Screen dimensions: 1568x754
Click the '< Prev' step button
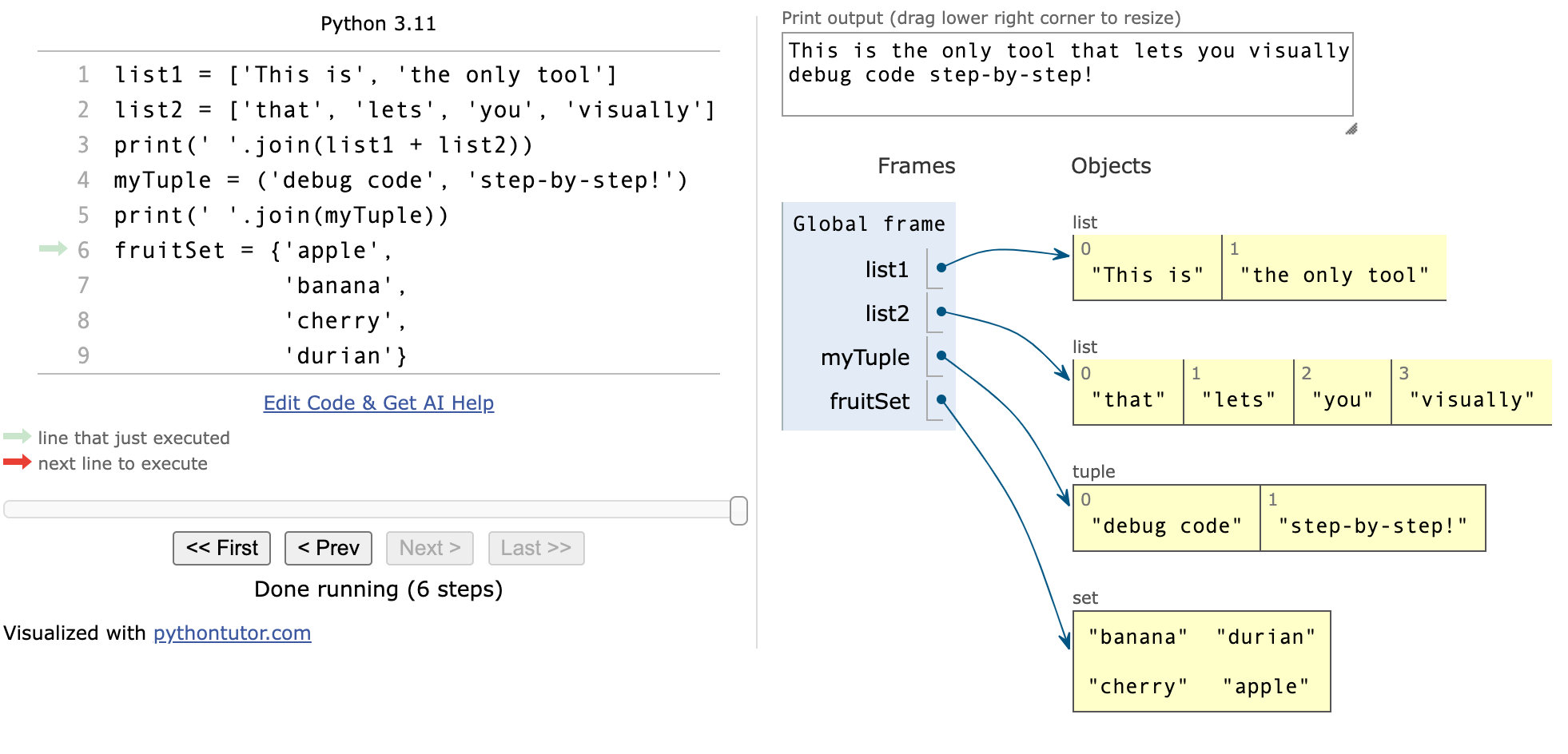[x=328, y=548]
